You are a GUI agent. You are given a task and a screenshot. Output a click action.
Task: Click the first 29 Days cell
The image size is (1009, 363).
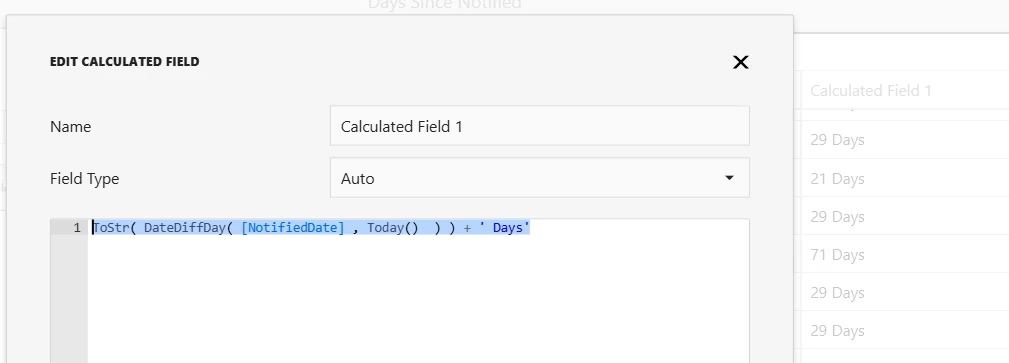click(x=837, y=140)
